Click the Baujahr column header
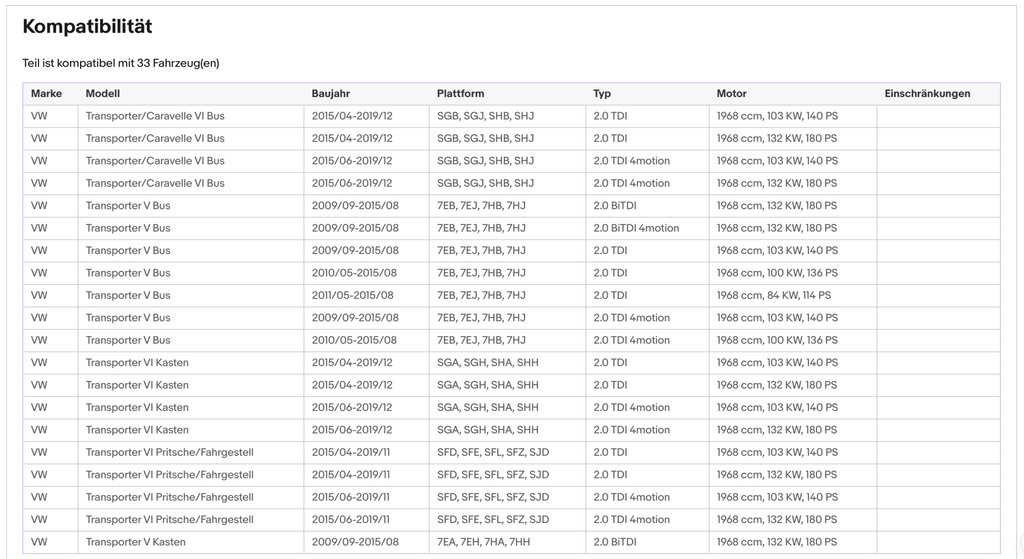 330,93
